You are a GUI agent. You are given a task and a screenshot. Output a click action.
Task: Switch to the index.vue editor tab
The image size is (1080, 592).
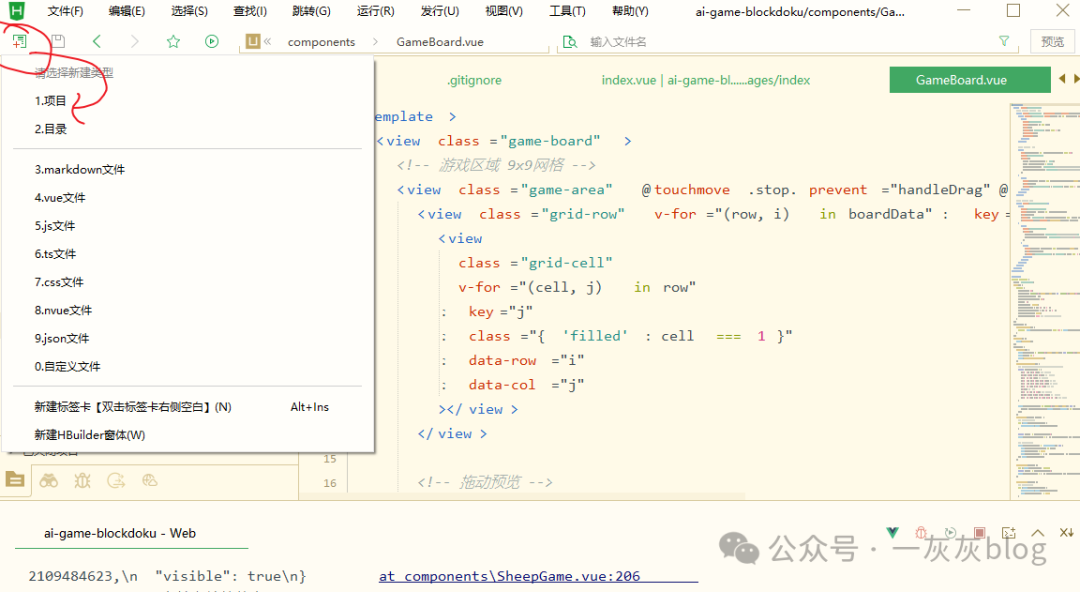point(705,80)
